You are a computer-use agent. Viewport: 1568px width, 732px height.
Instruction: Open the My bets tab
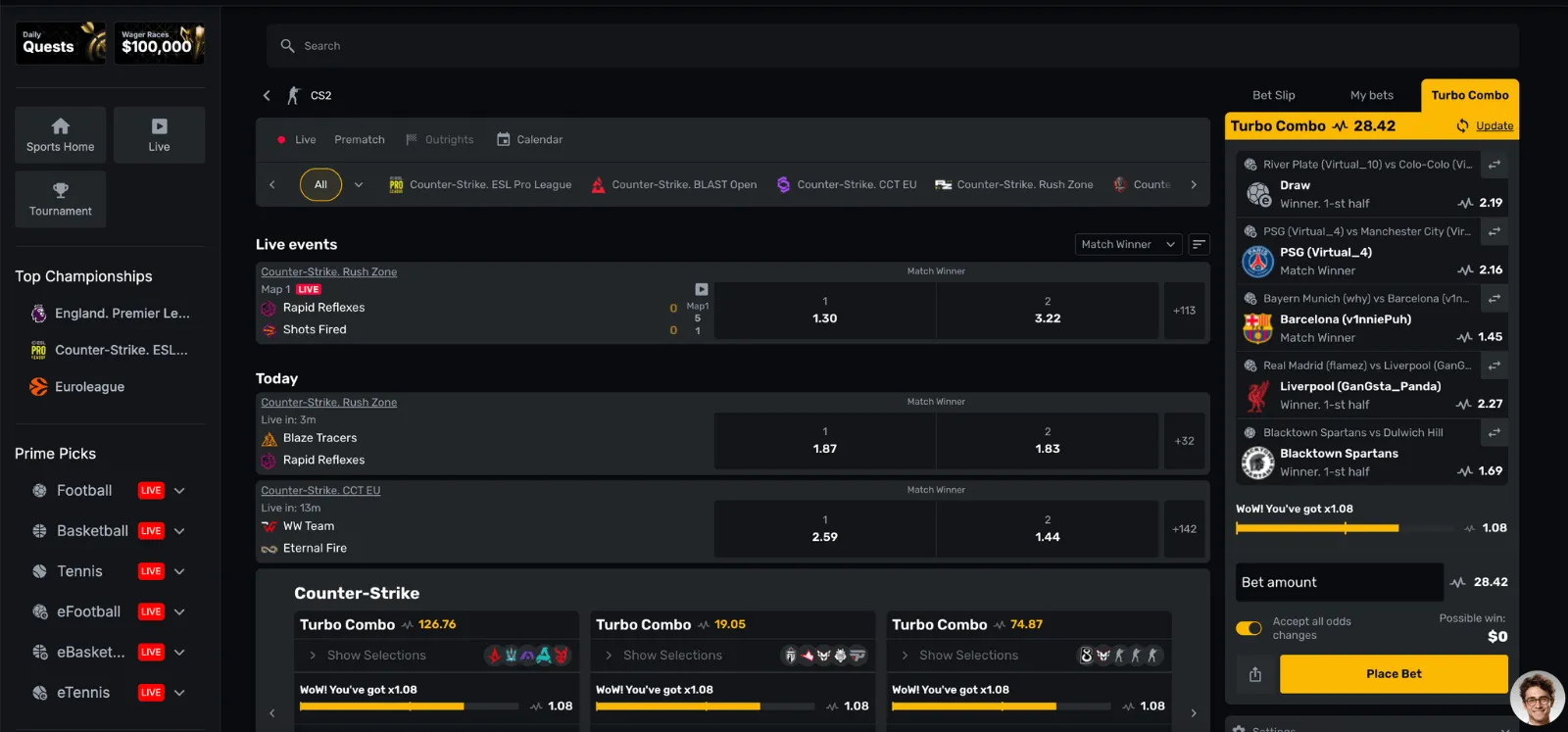(1371, 96)
